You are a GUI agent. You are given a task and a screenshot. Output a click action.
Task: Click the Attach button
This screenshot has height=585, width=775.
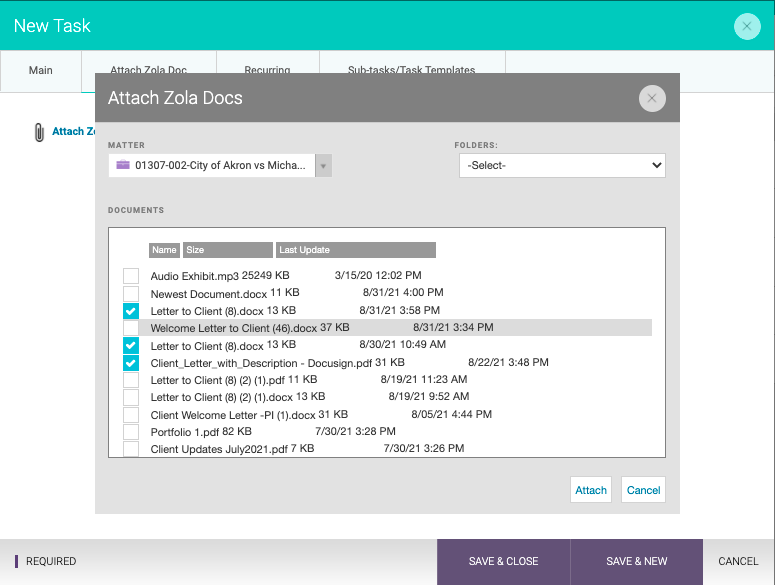(591, 490)
